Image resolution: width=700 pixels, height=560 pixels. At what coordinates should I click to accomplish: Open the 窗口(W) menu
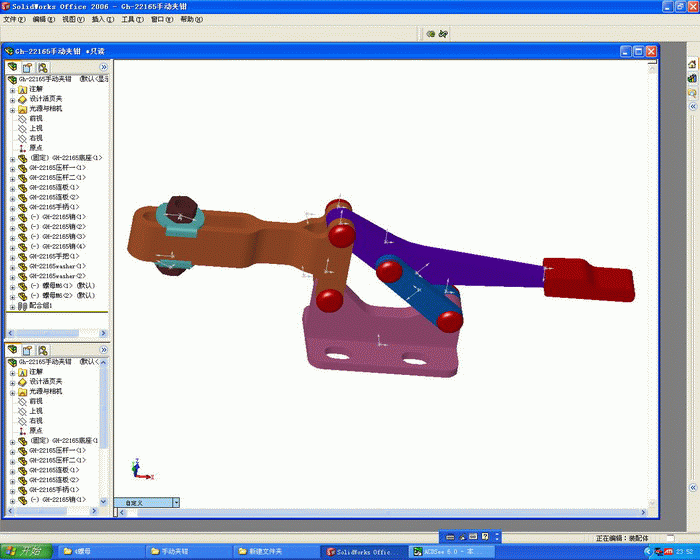tap(162, 19)
